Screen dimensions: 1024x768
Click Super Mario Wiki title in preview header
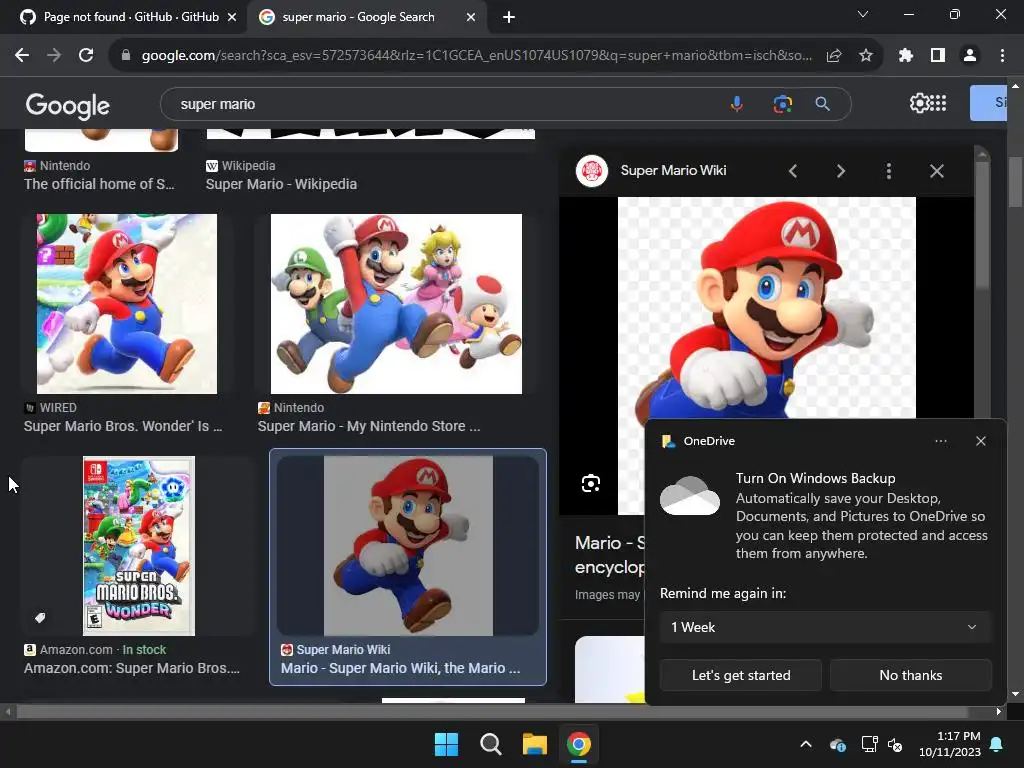click(673, 170)
